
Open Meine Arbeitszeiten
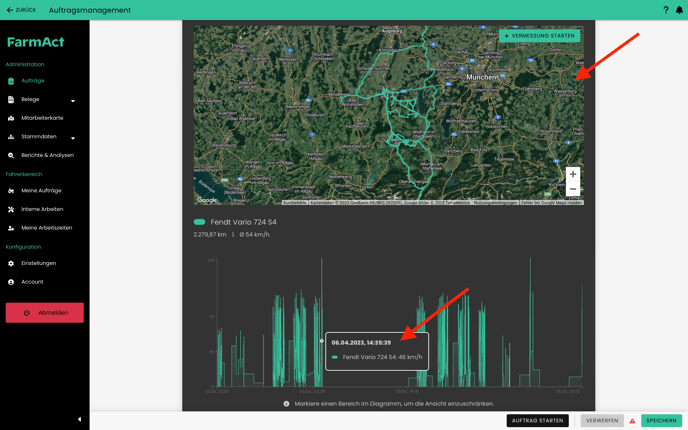[47, 228]
